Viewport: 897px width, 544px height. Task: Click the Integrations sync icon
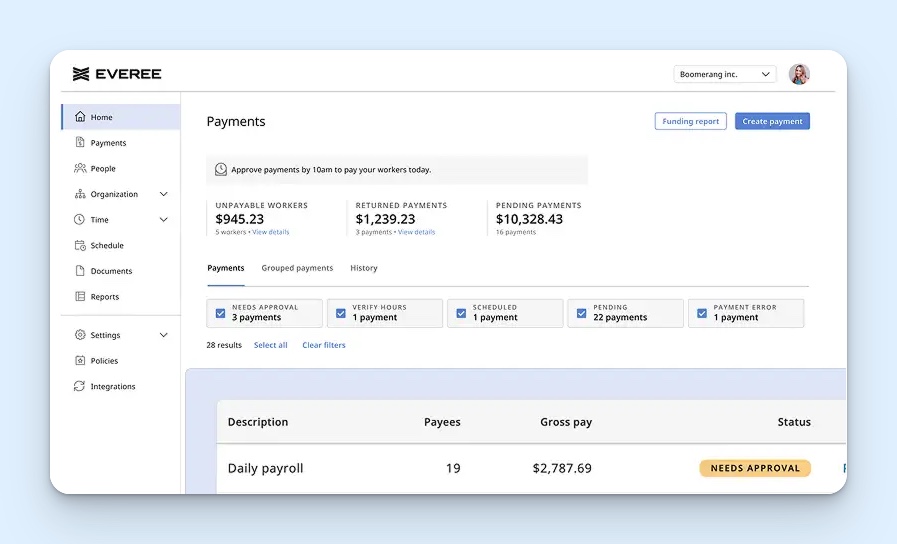click(x=80, y=386)
